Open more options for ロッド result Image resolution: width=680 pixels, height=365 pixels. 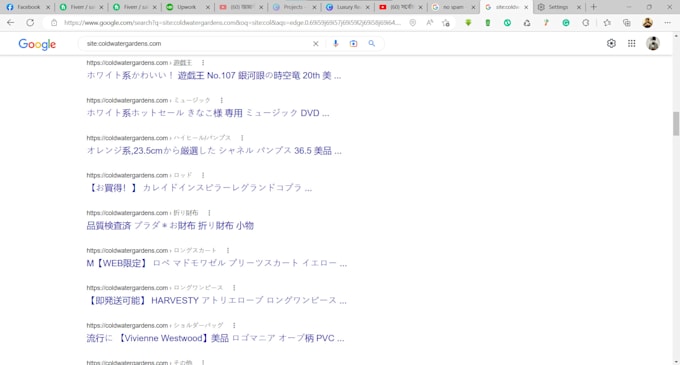click(x=203, y=175)
